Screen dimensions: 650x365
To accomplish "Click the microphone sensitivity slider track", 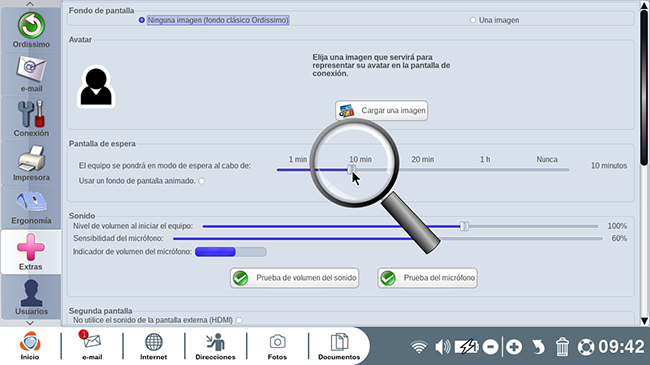I will click(388, 238).
